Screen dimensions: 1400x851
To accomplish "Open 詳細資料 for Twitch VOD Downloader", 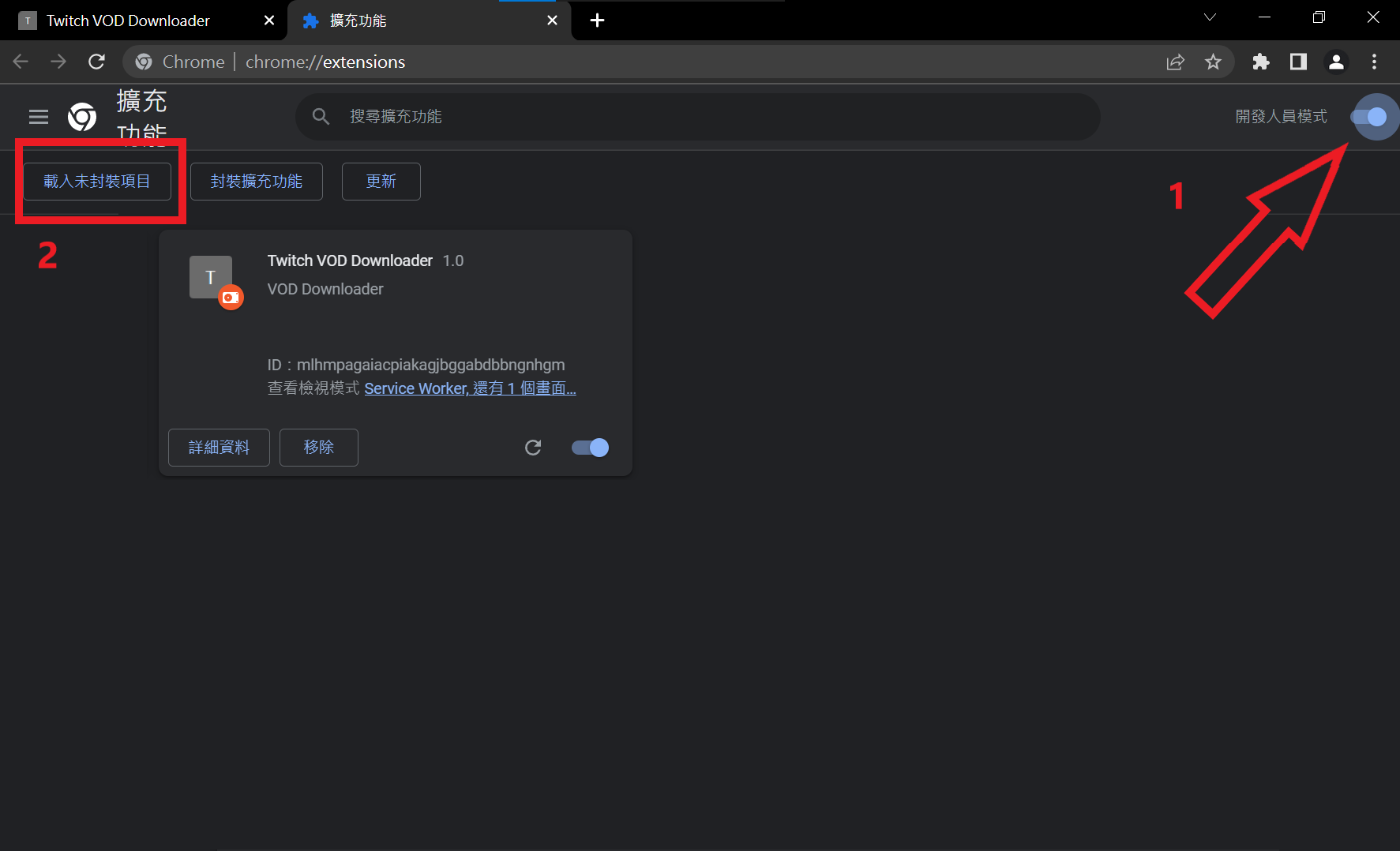I will pos(219,448).
